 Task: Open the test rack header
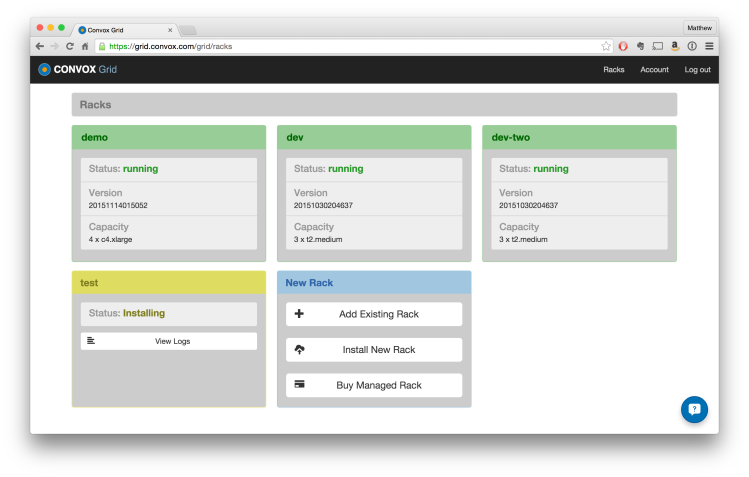(x=169, y=283)
